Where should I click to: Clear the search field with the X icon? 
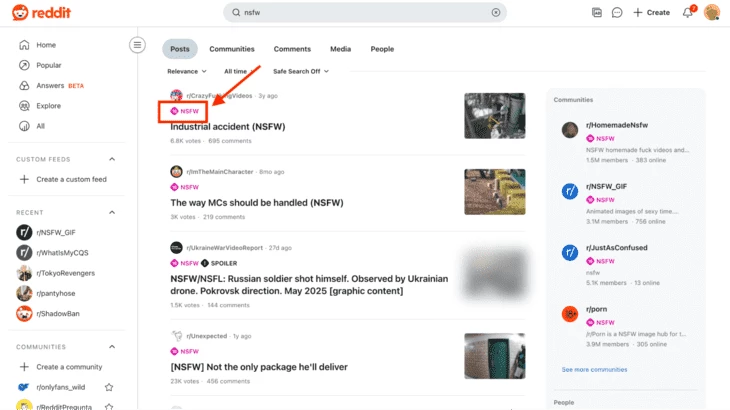[x=496, y=13]
